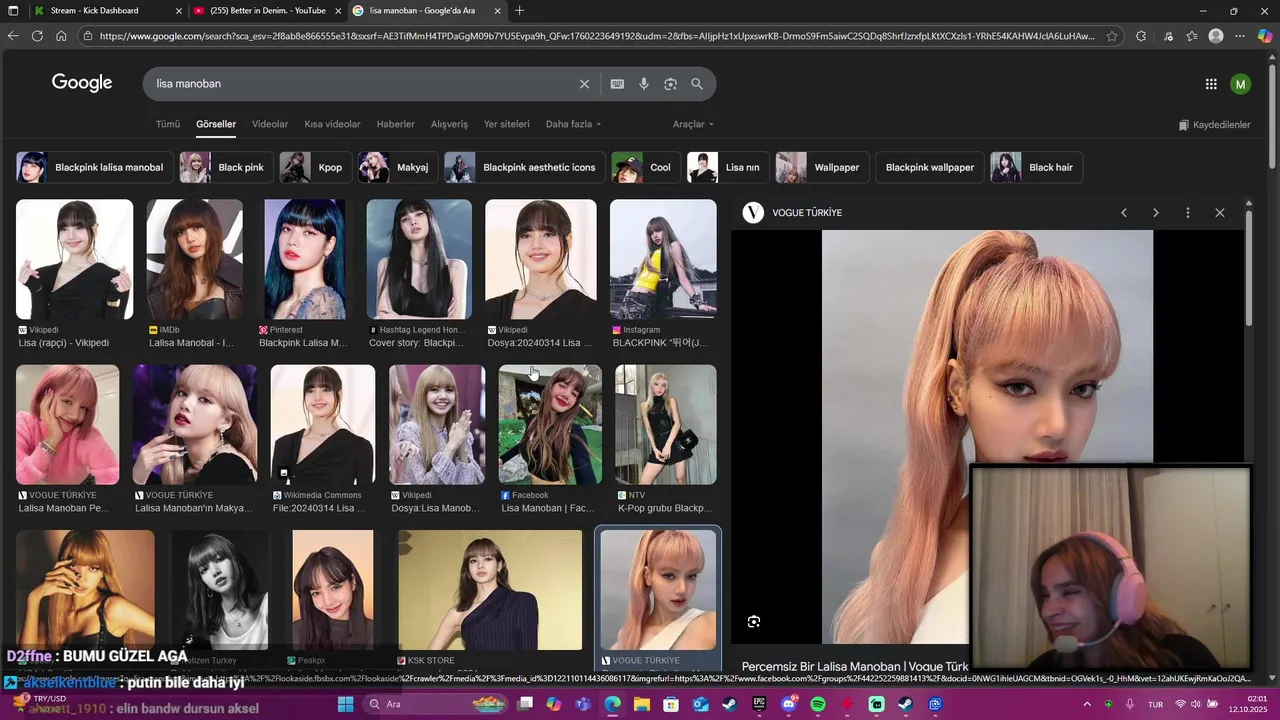1280x720 pixels.
Task: Open Epic Games Launcher from taskbar
Action: coord(759,704)
